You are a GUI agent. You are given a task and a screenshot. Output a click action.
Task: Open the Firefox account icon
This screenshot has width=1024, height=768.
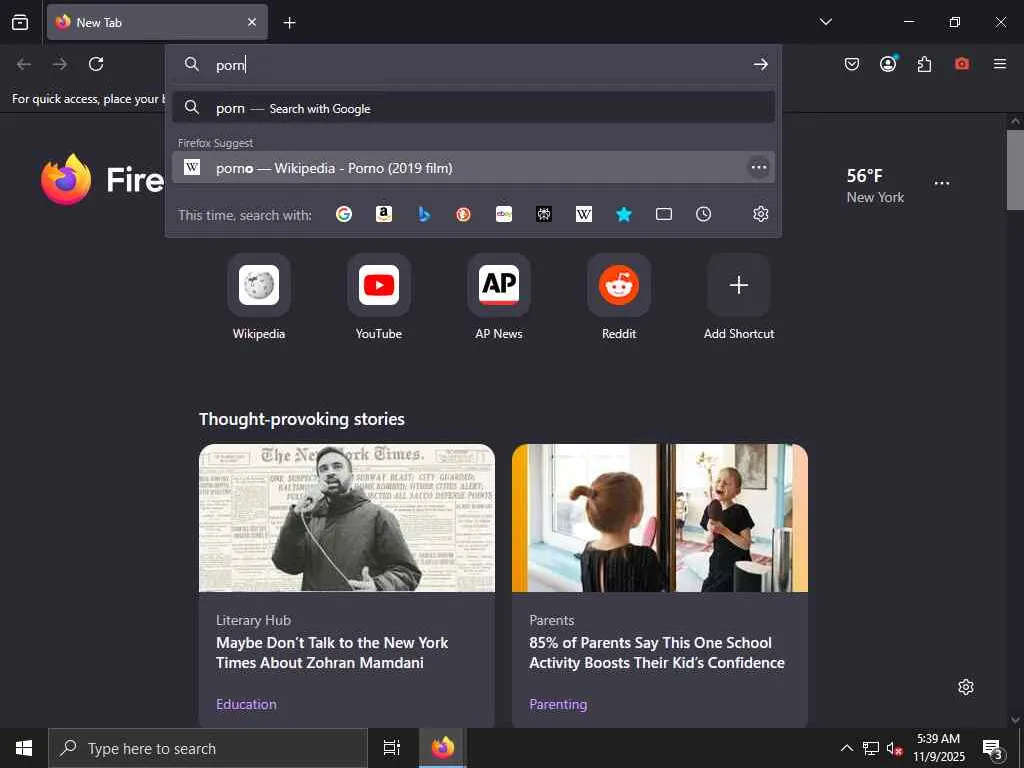(888, 63)
